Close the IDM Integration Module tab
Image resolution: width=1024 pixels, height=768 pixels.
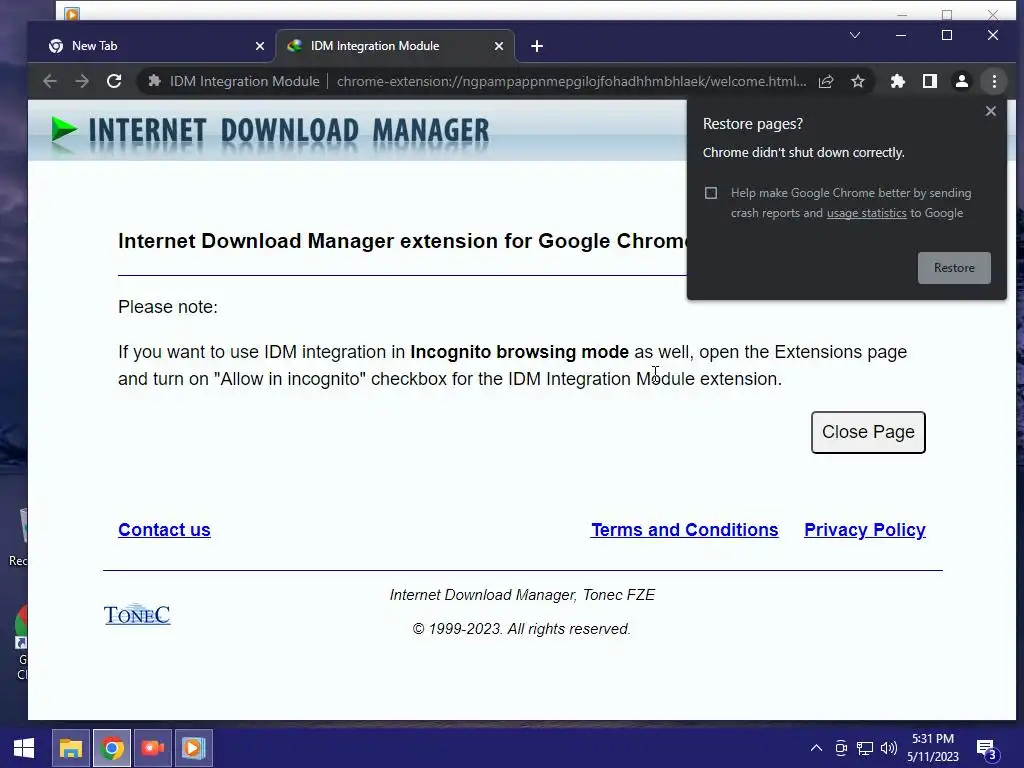(498, 46)
